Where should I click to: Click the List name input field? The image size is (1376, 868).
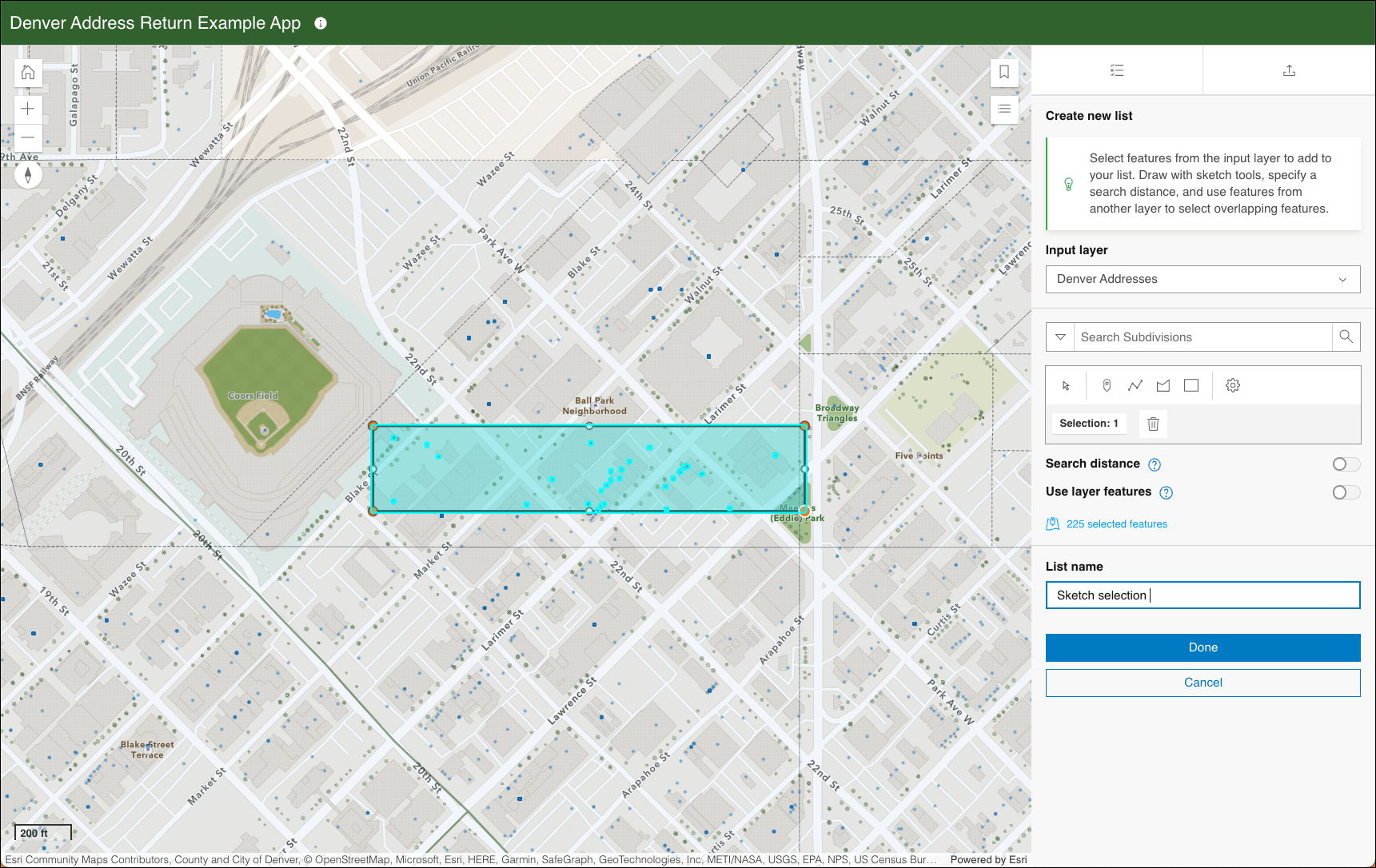click(1203, 595)
